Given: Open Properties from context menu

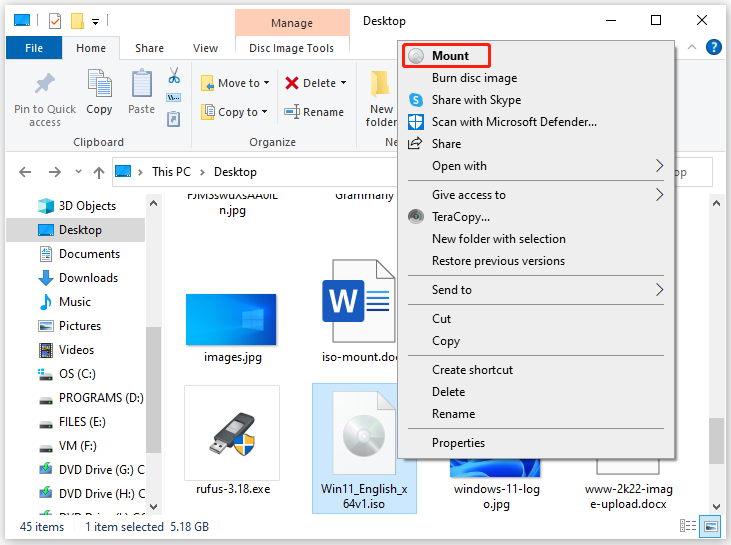Looking at the screenshot, I should pos(458,443).
